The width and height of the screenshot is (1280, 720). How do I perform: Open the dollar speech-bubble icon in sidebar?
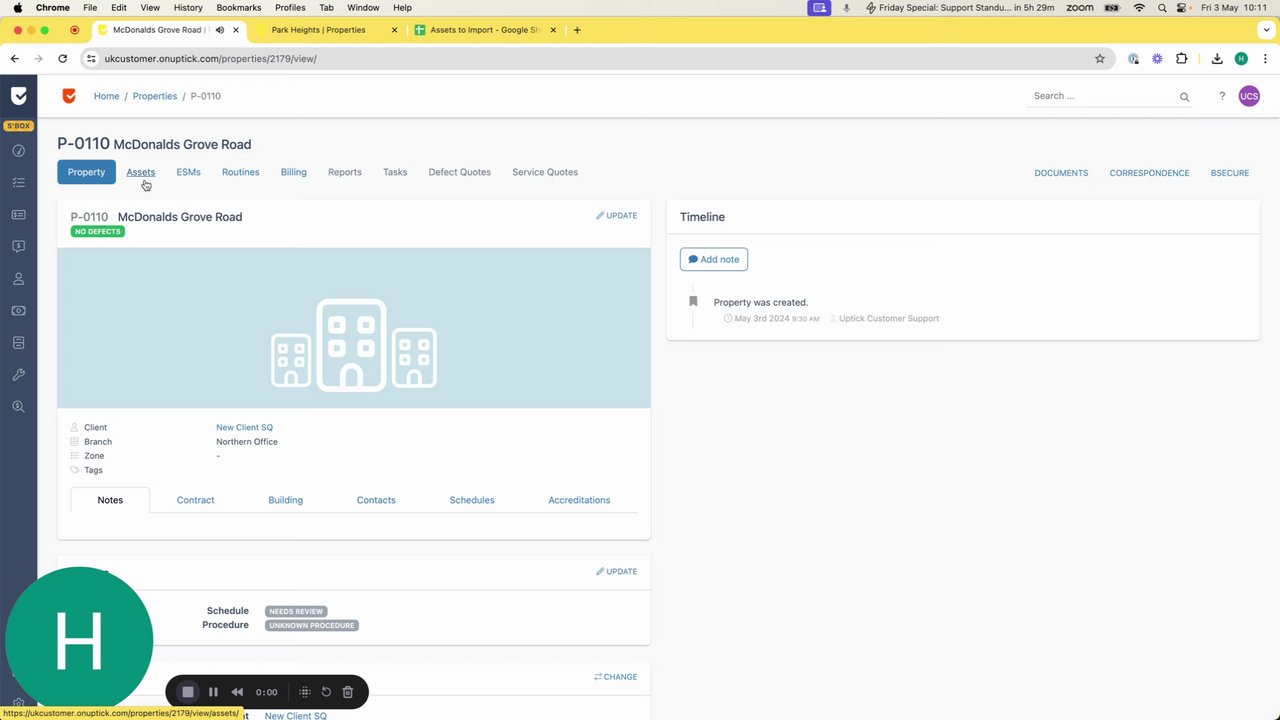click(18, 247)
